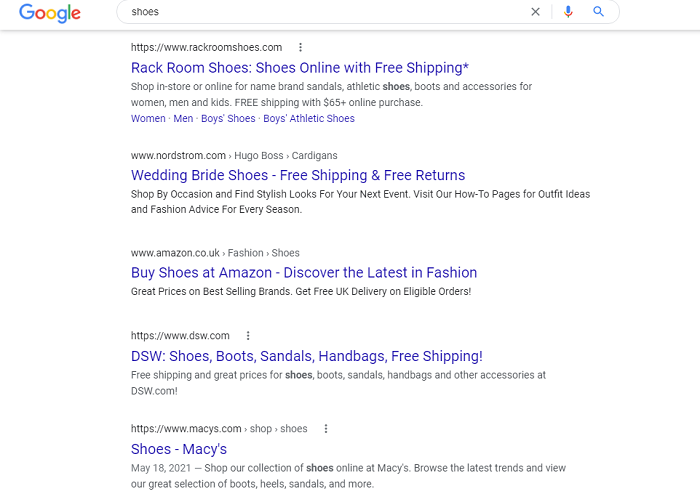Viewport: 700px width, 494px height.
Task: Open three-dot menu beside macys.com result
Action: (326, 428)
